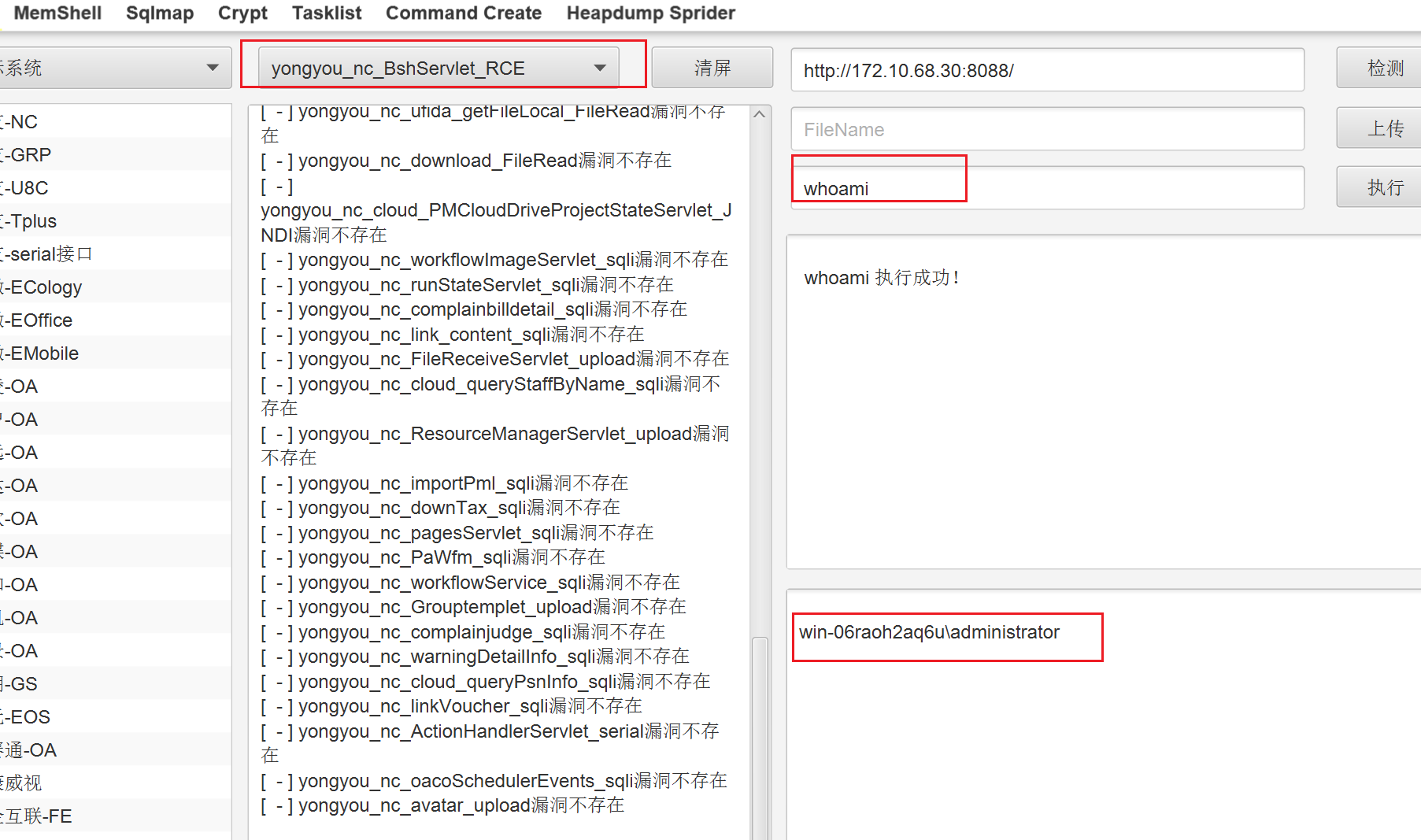Select the 威视 entry in the list

tap(116, 783)
